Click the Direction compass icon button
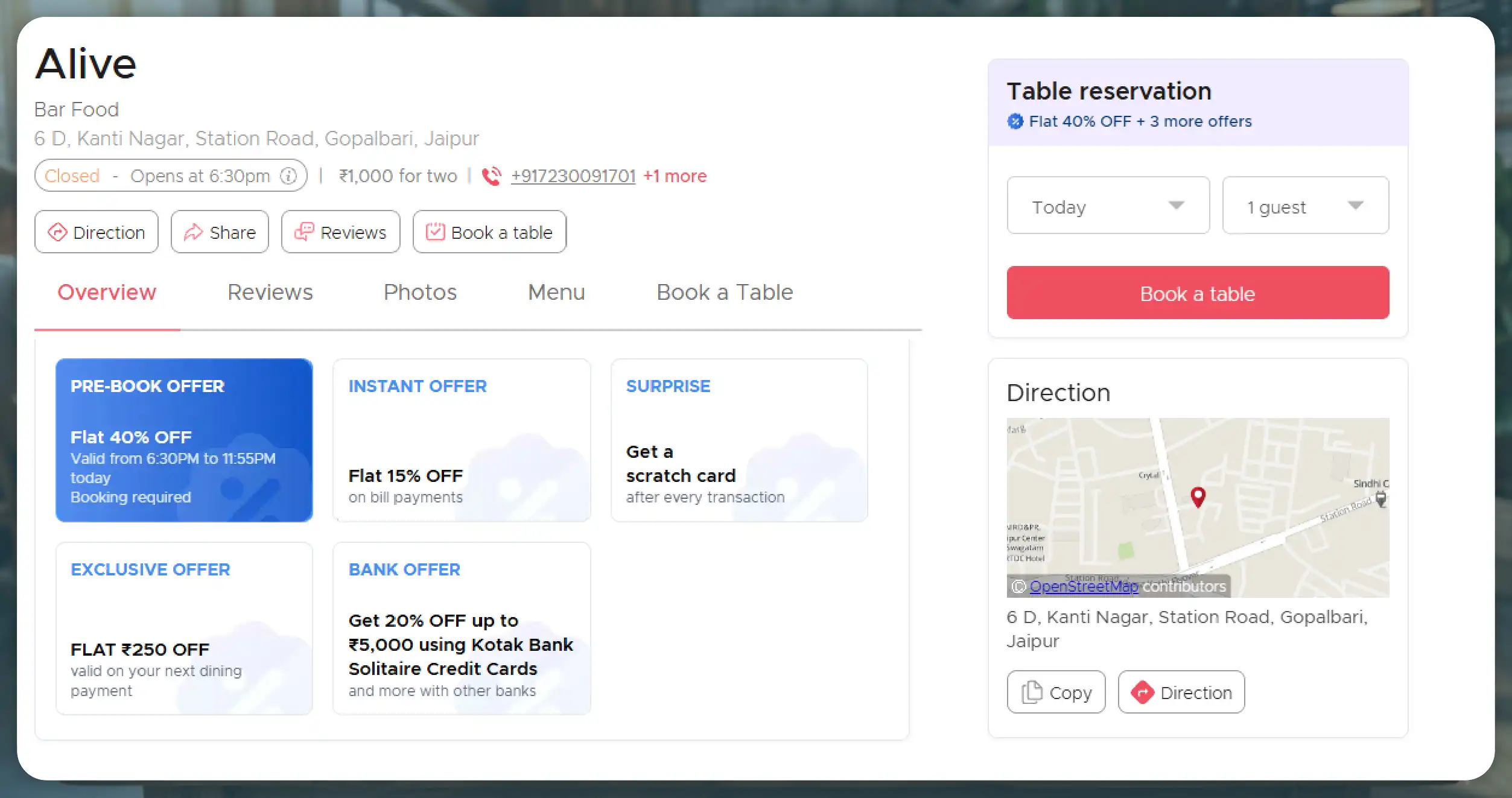Image resolution: width=1512 pixels, height=798 pixels. (x=57, y=232)
